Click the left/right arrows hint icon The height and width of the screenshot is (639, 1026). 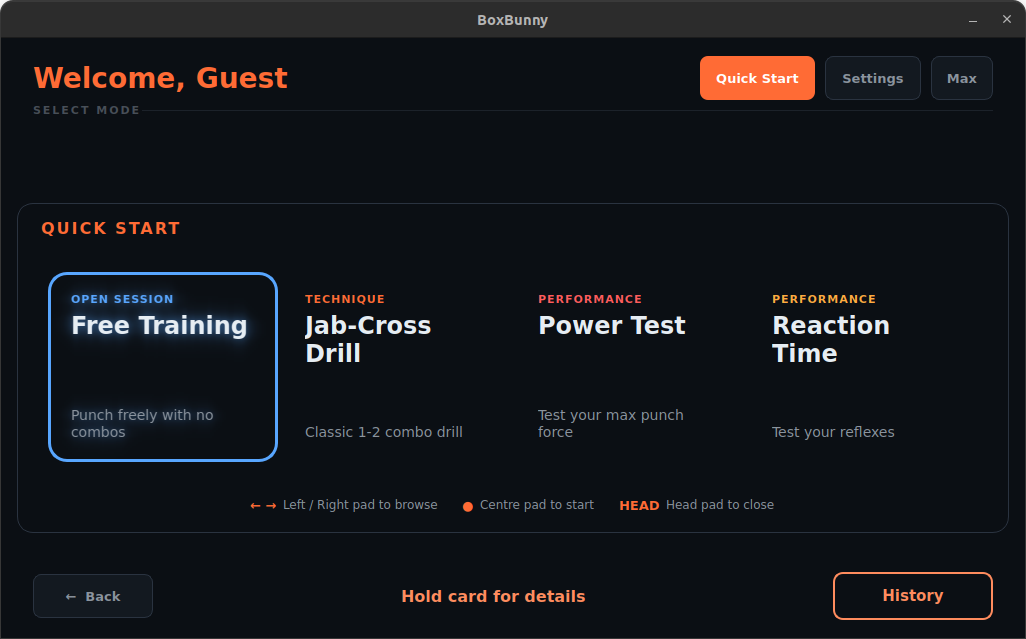263,506
